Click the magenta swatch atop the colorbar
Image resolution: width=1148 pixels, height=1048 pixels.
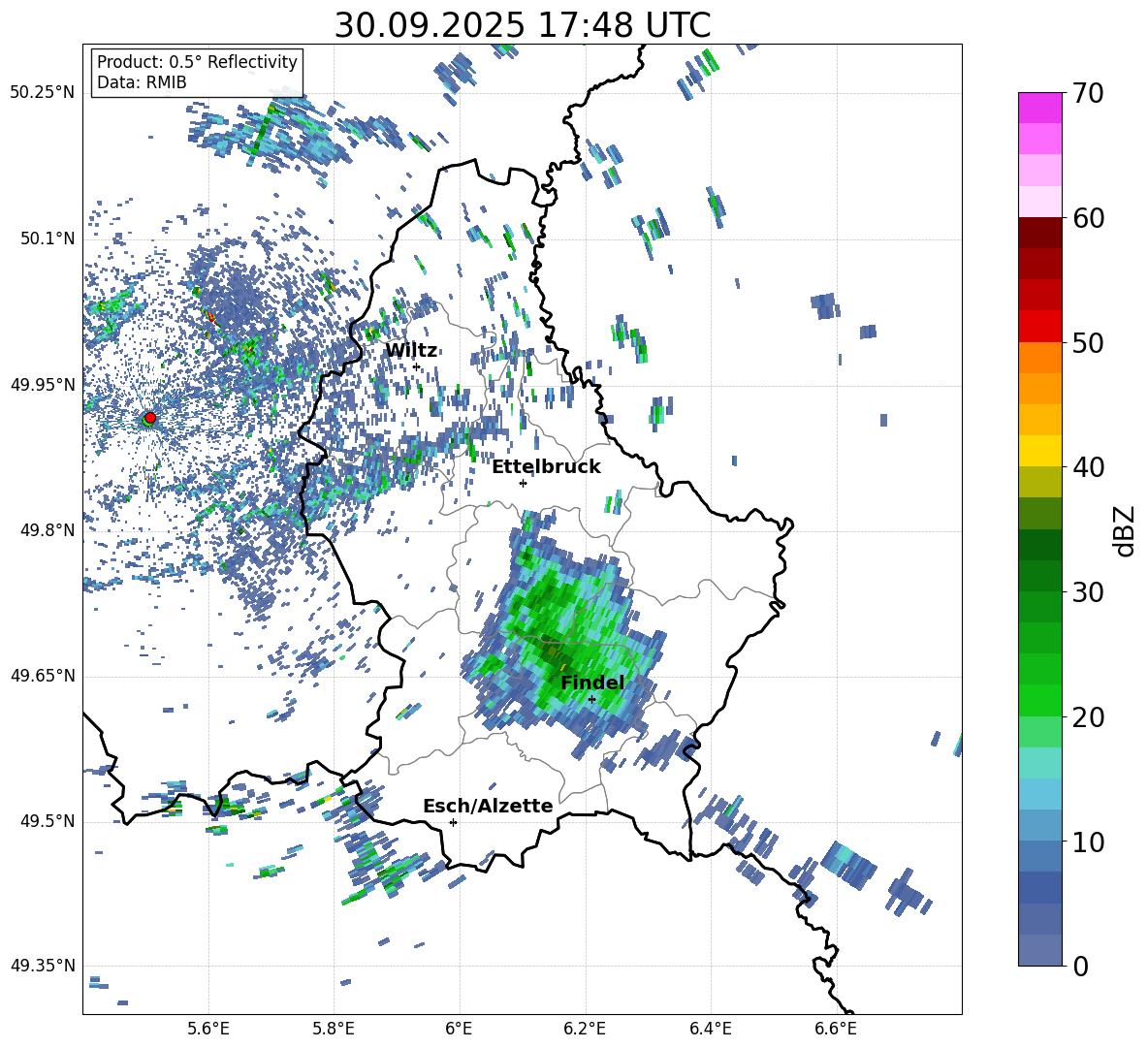(x=1039, y=108)
